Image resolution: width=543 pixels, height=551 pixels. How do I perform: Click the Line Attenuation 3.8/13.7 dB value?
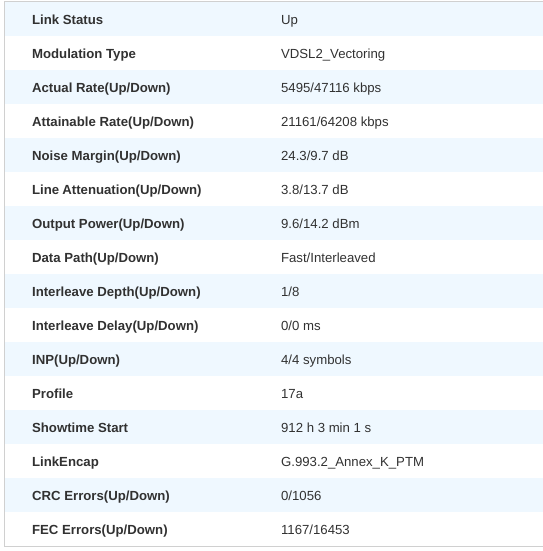315,190
